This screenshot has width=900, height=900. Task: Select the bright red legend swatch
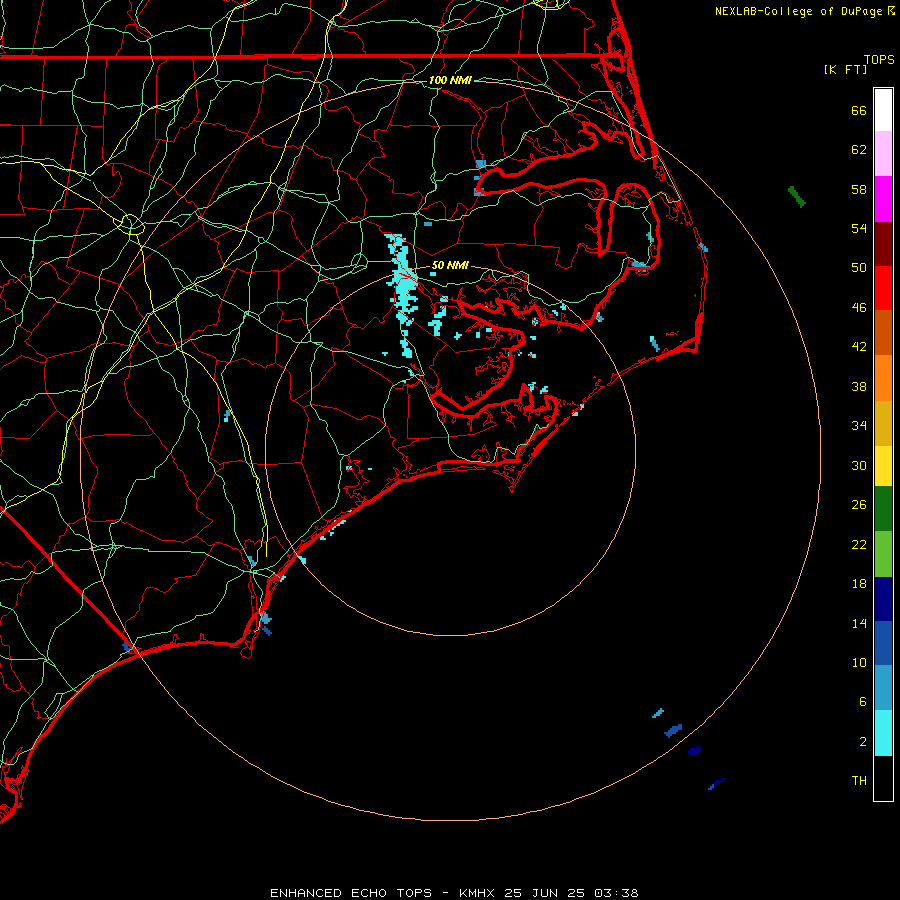pos(883,288)
